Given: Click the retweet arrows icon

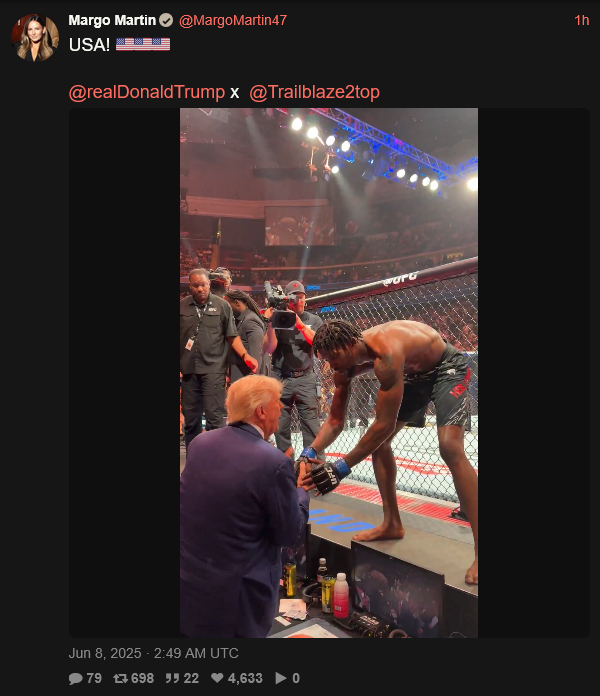Looking at the screenshot, I should [120, 678].
